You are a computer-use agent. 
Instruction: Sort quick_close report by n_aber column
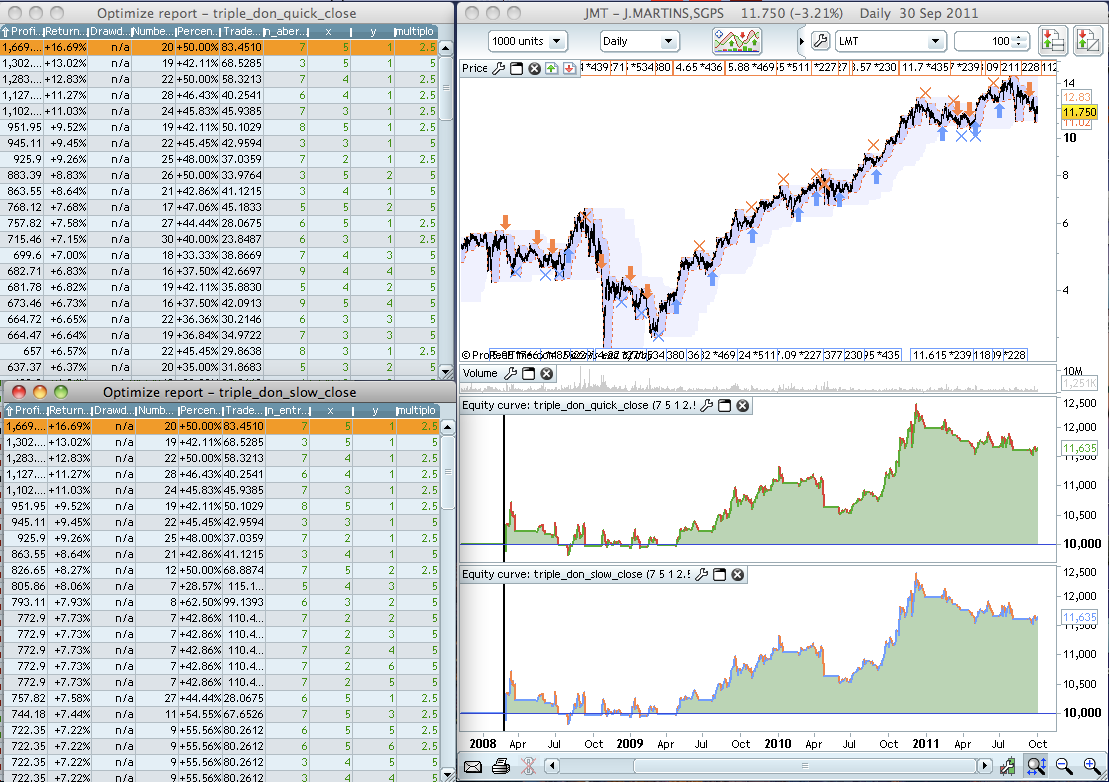[285, 31]
